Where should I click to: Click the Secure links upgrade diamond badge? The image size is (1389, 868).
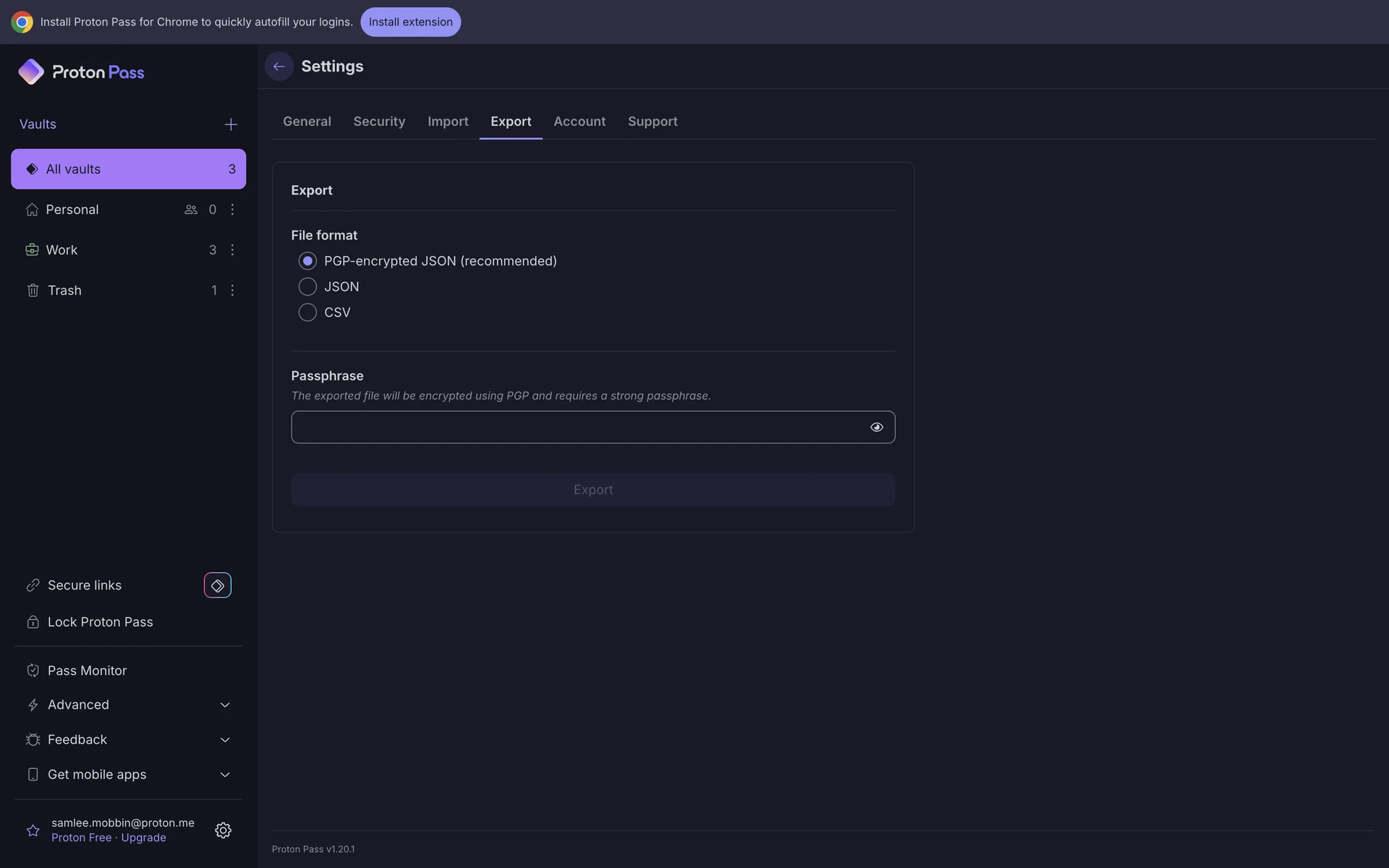217,585
